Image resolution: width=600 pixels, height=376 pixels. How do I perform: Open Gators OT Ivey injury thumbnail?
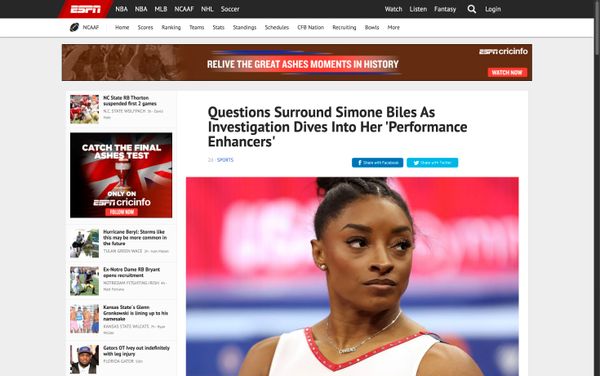pos(84,359)
